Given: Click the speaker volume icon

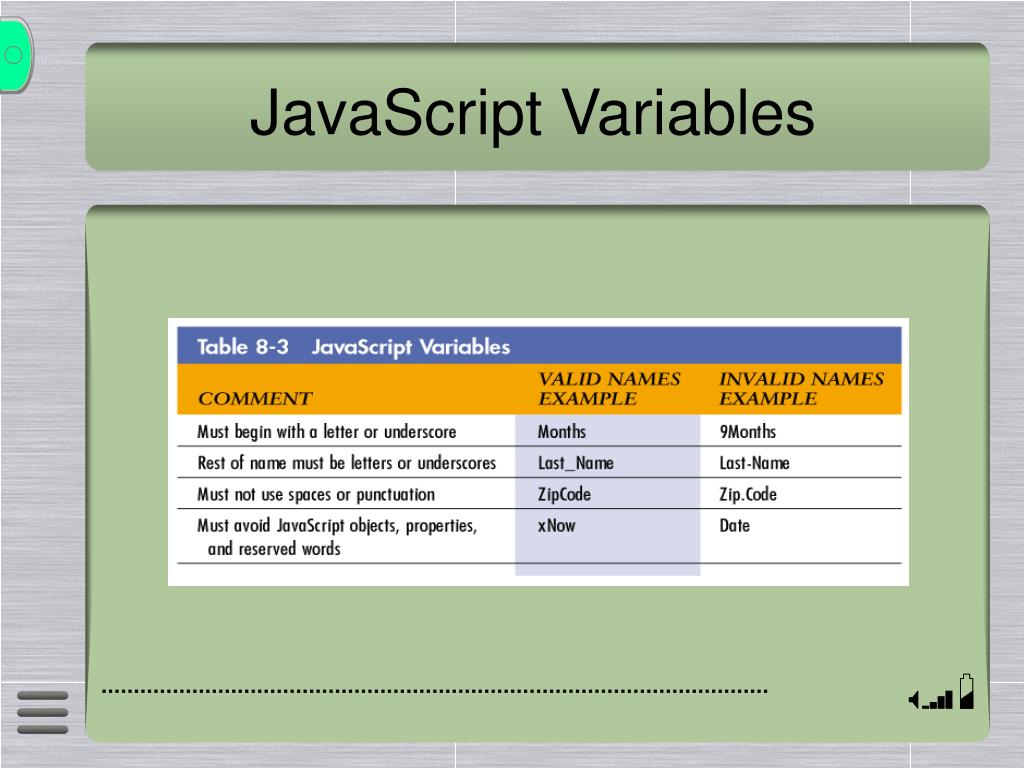Looking at the screenshot, I should 914,700.
